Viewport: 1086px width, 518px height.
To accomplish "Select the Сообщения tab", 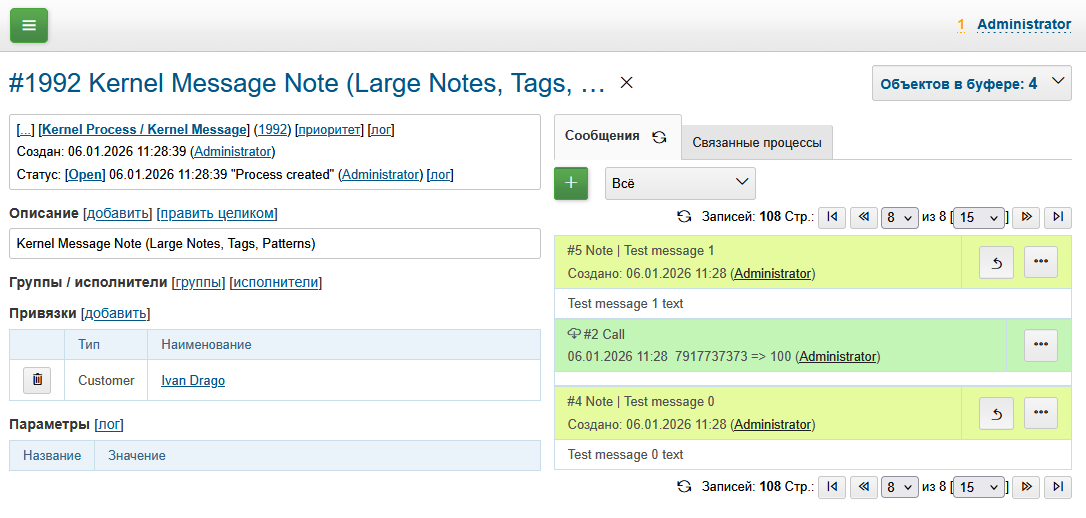I will 602,136.
